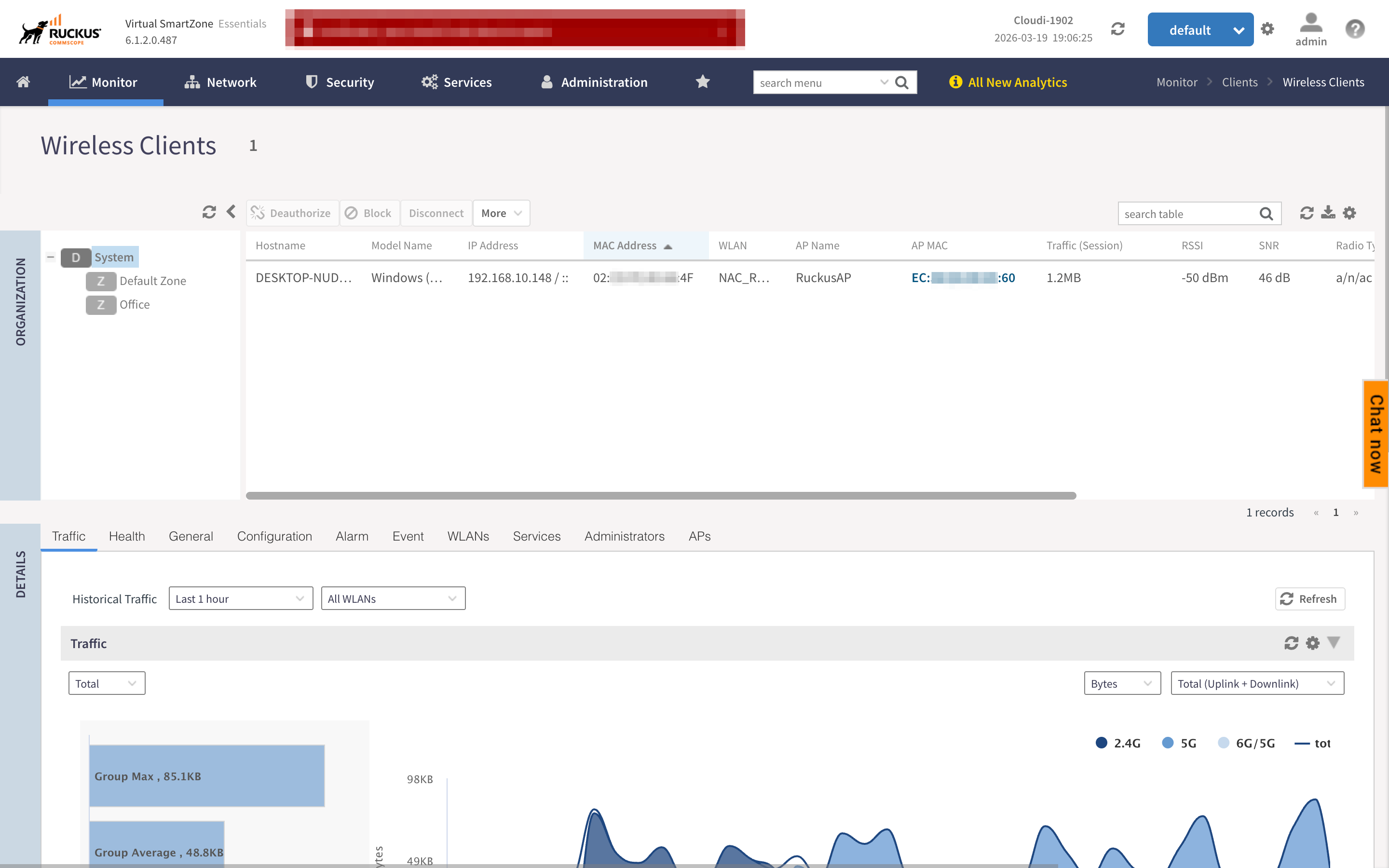Open global settings gear next to default

[1267, 29]
